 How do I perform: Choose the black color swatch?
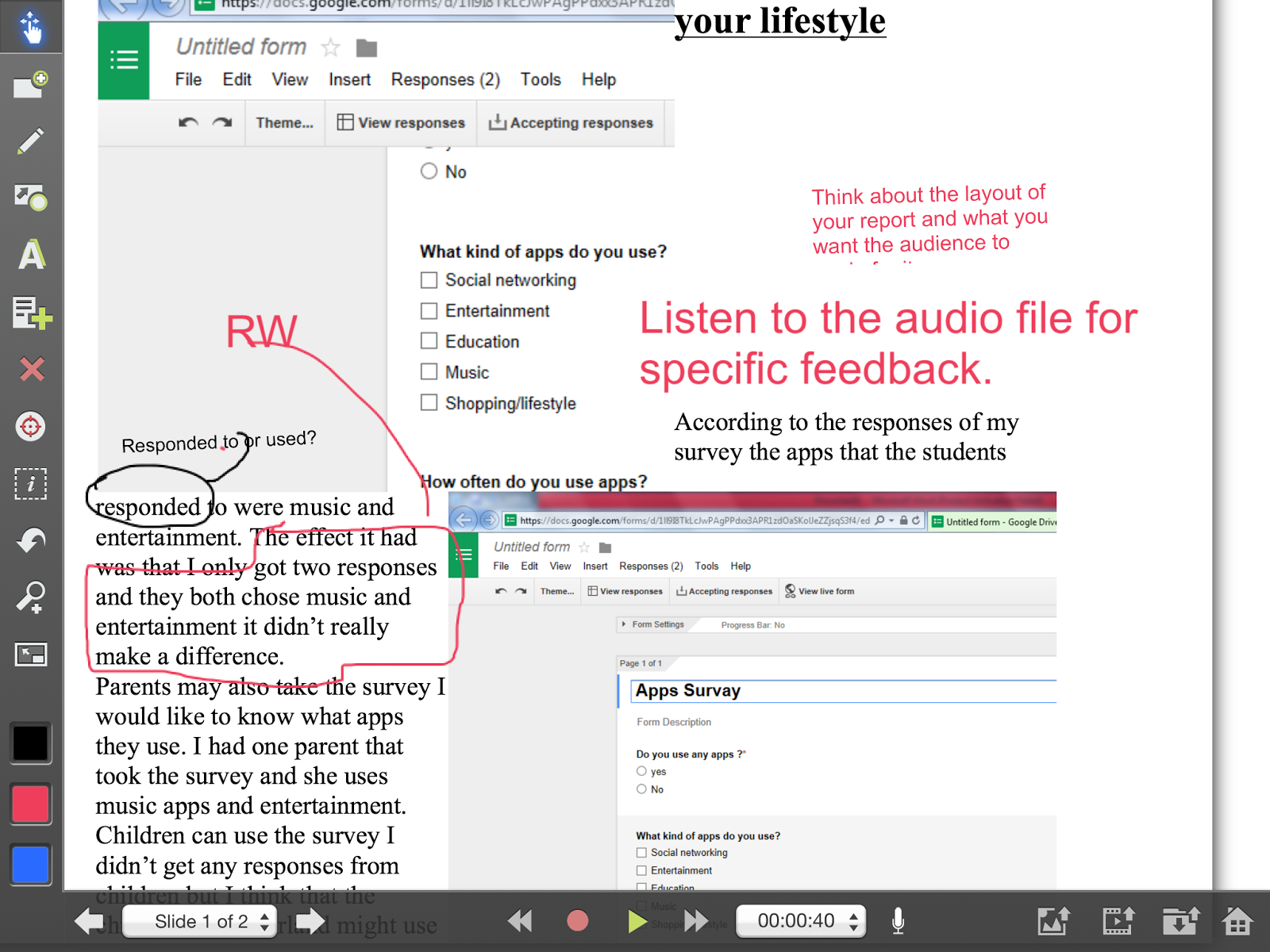31,743
